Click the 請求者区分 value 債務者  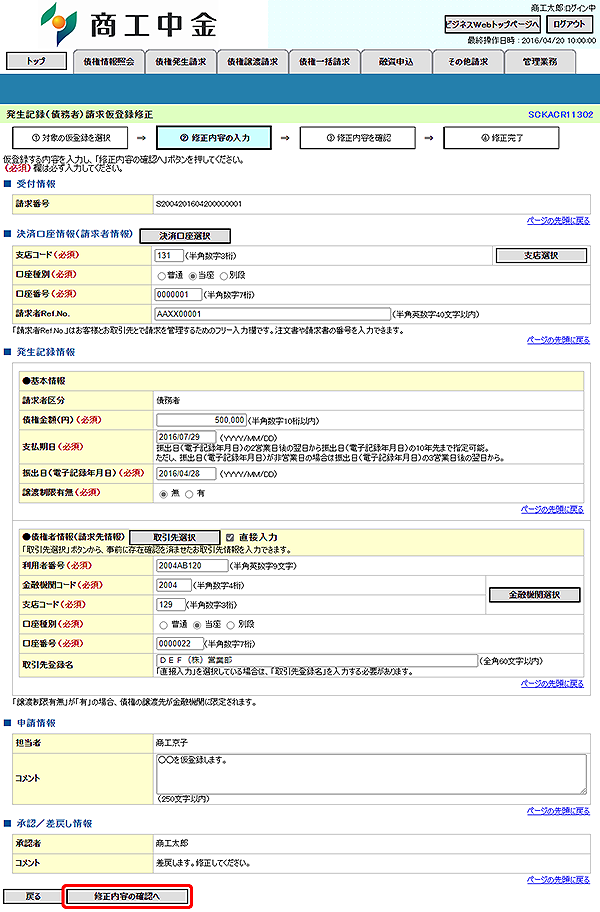tap(168, 400)
